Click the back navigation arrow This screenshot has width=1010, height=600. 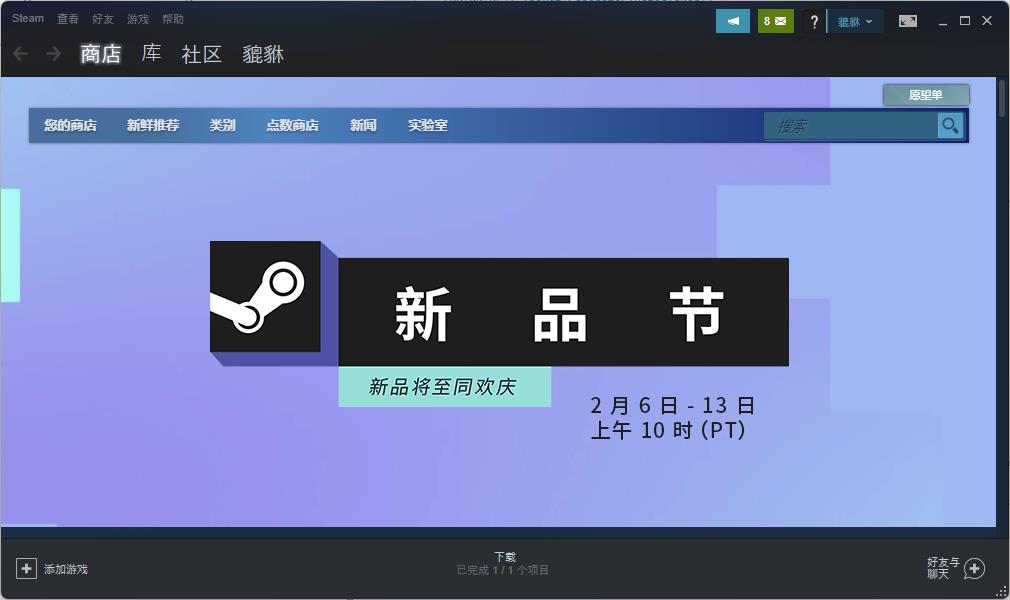pyautogui.click(x=21, y=54)
